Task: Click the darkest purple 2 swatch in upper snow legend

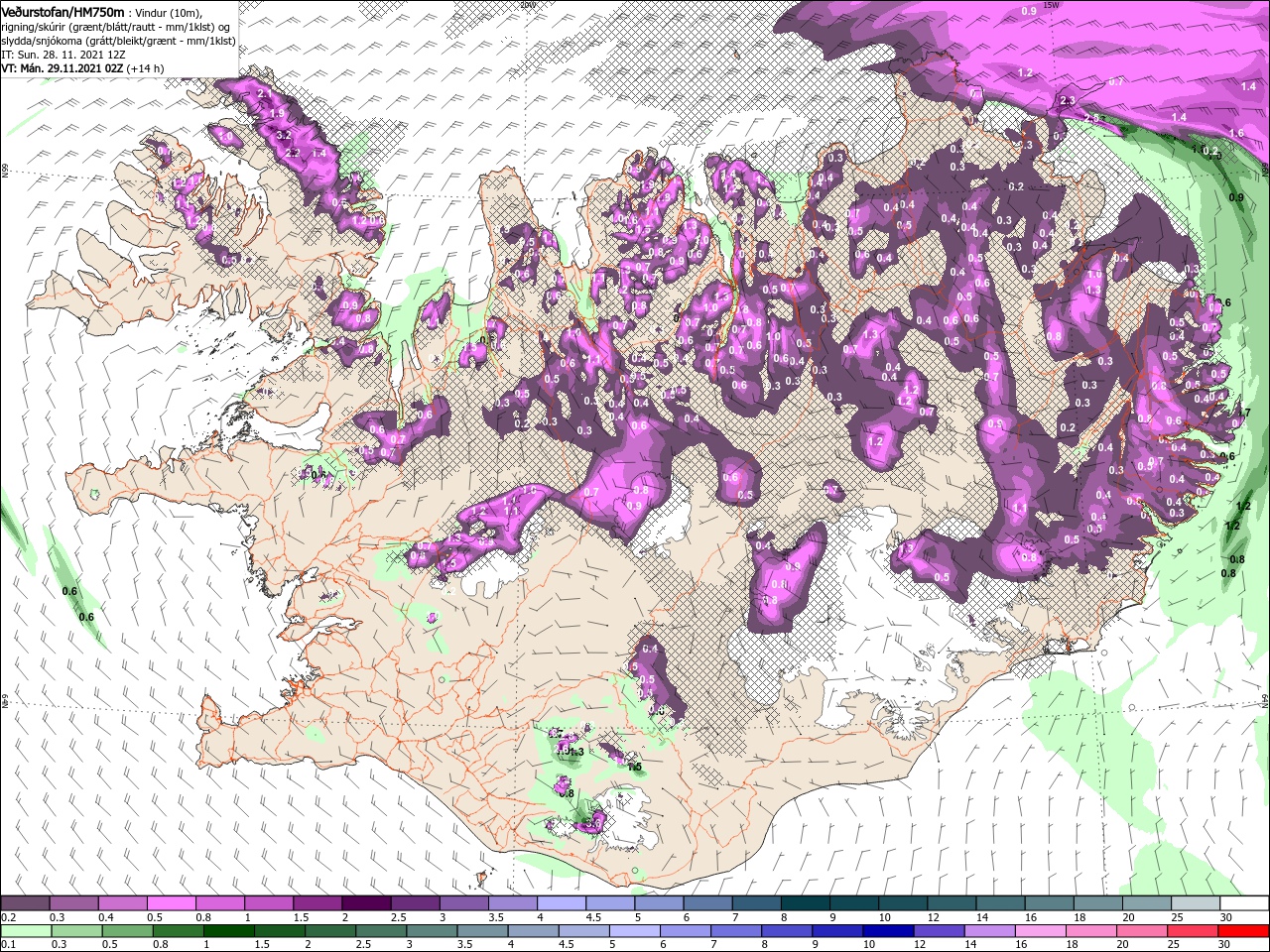Action: 366,903
